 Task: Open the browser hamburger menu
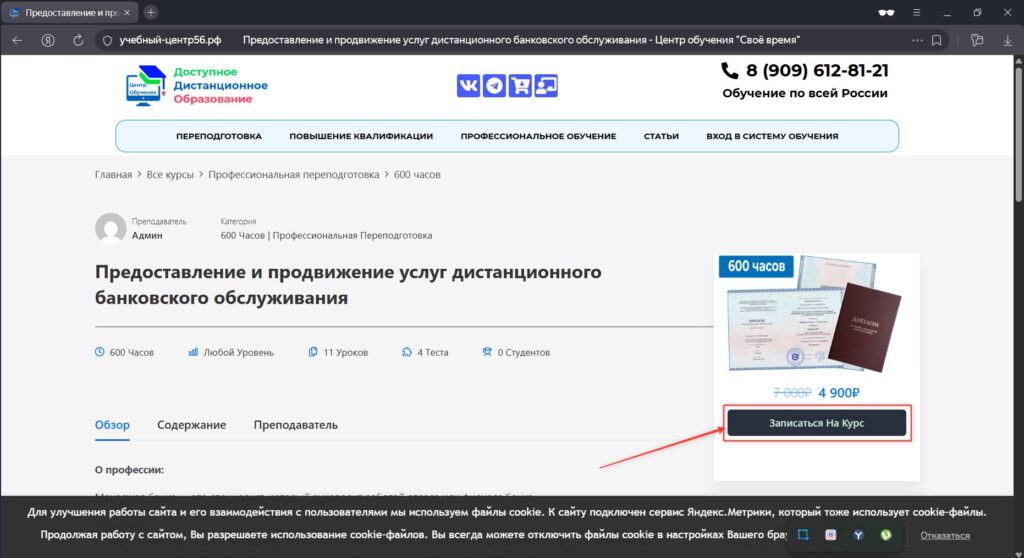tap(916, 12)
